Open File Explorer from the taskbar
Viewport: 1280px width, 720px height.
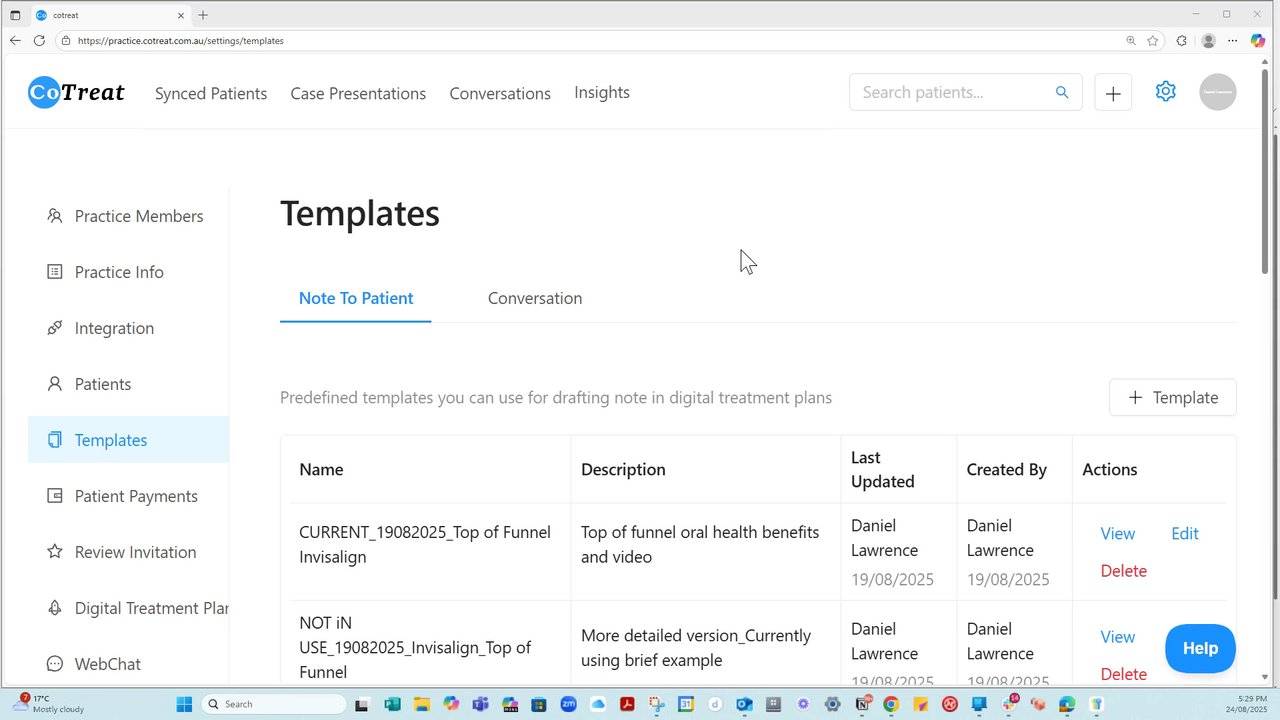coord(421,704)
